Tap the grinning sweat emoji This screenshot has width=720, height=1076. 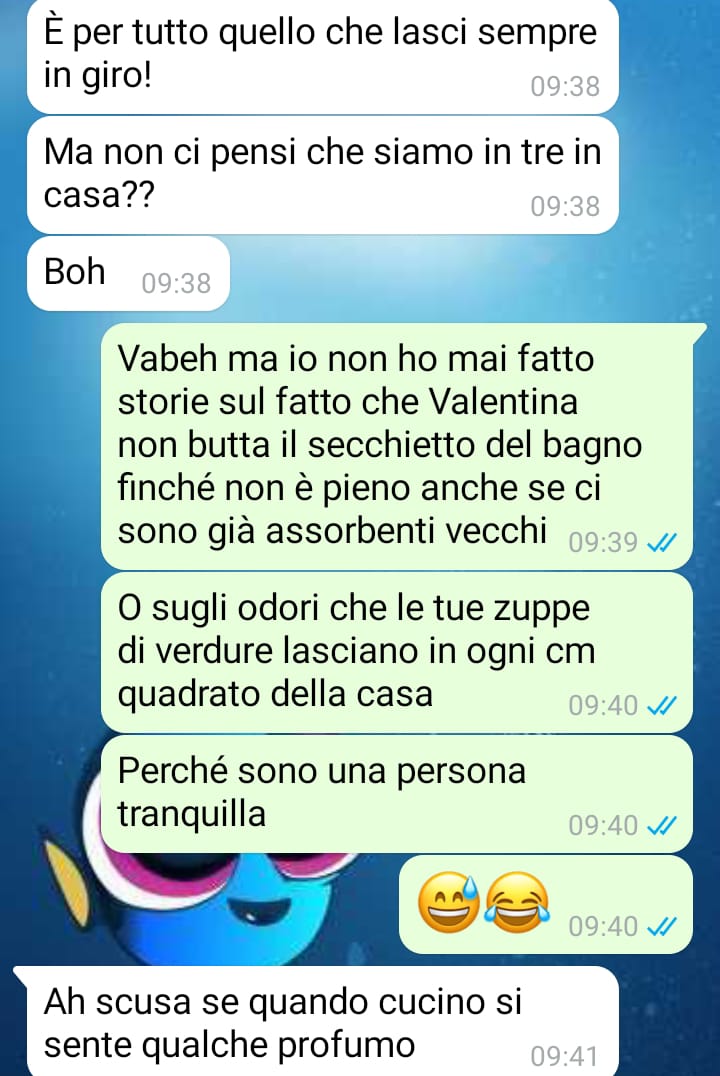[x=450, y=902]
